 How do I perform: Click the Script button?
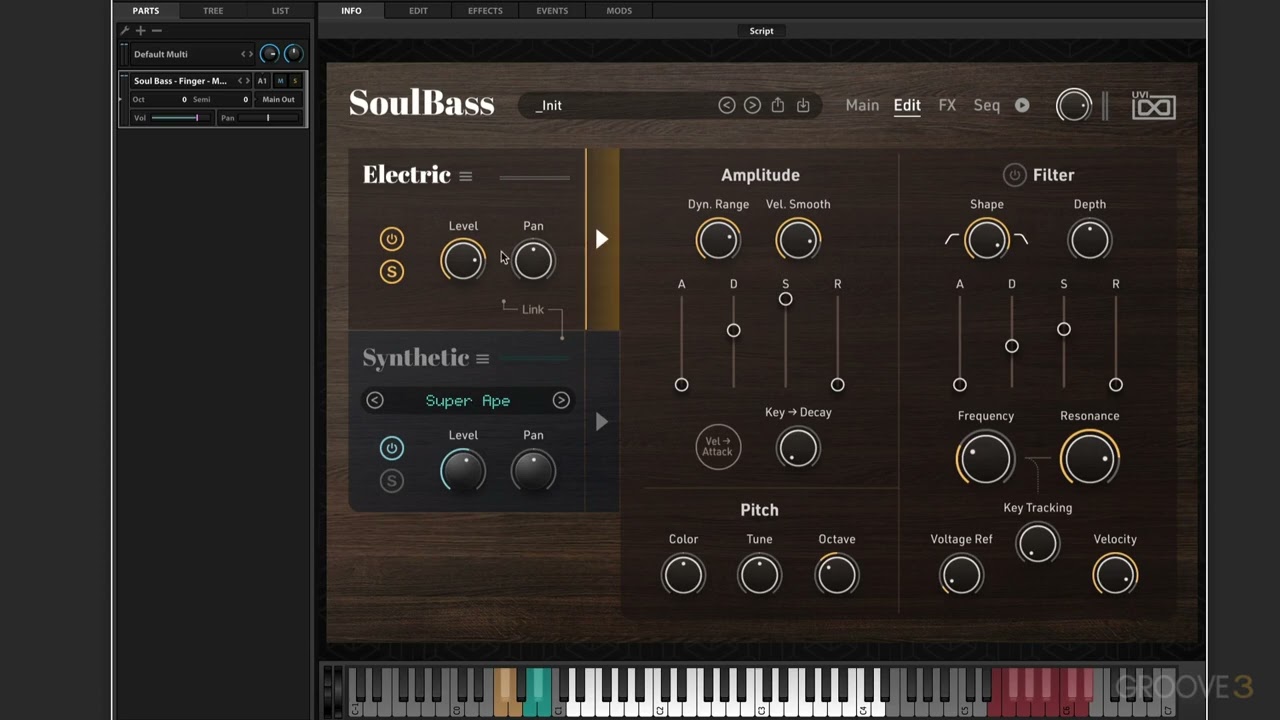[761, 31]
